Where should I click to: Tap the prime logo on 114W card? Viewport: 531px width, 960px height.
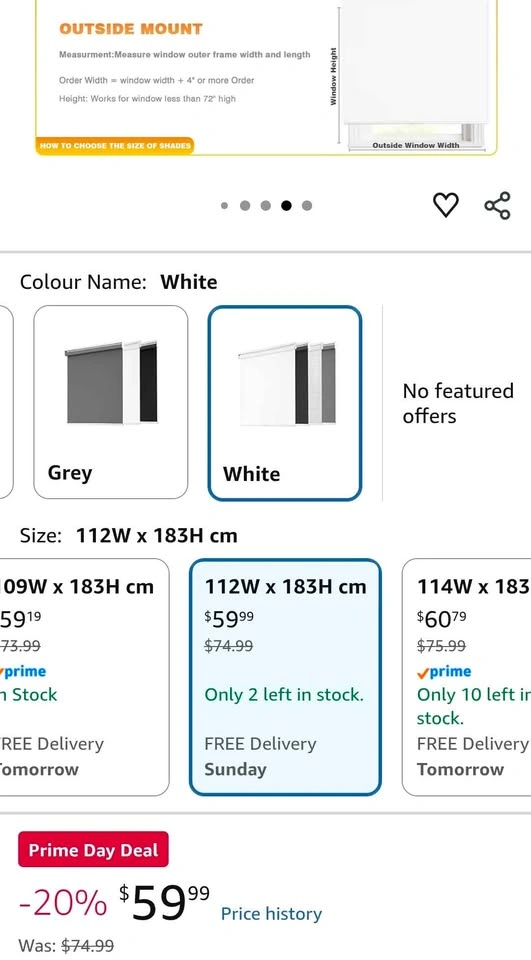444,672
